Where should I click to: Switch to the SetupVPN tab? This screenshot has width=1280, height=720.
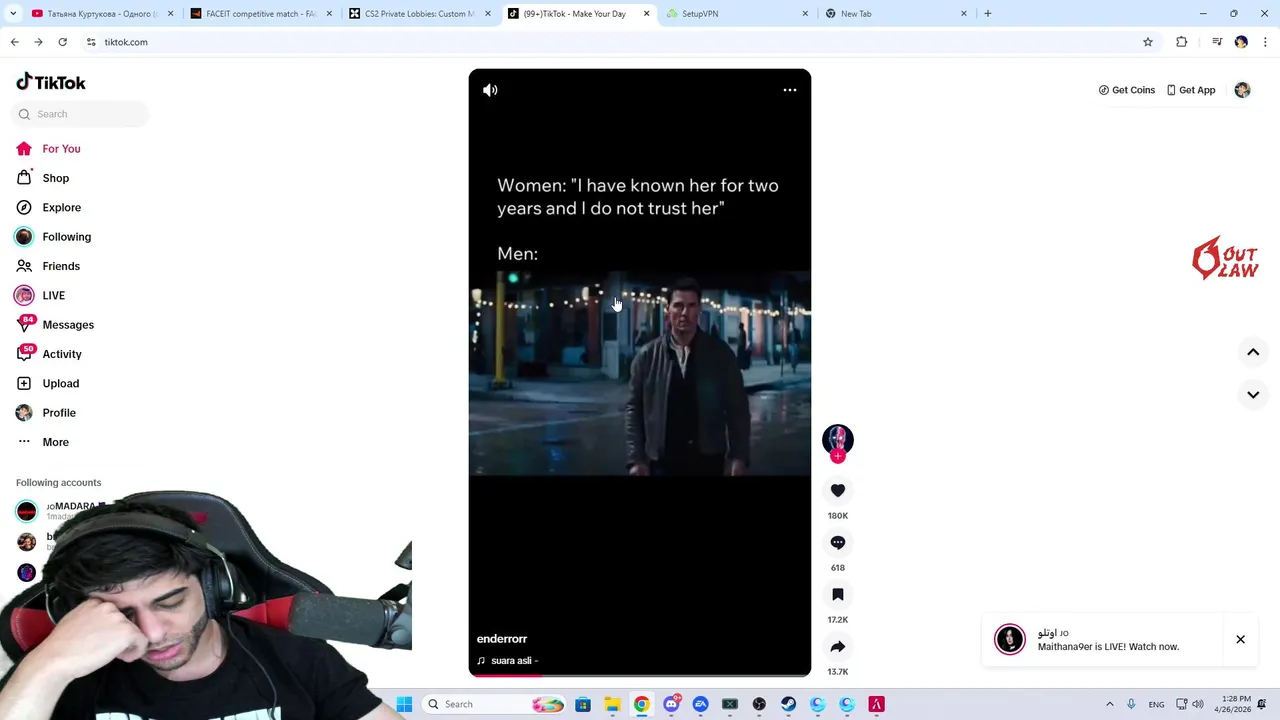coord(738,14)
